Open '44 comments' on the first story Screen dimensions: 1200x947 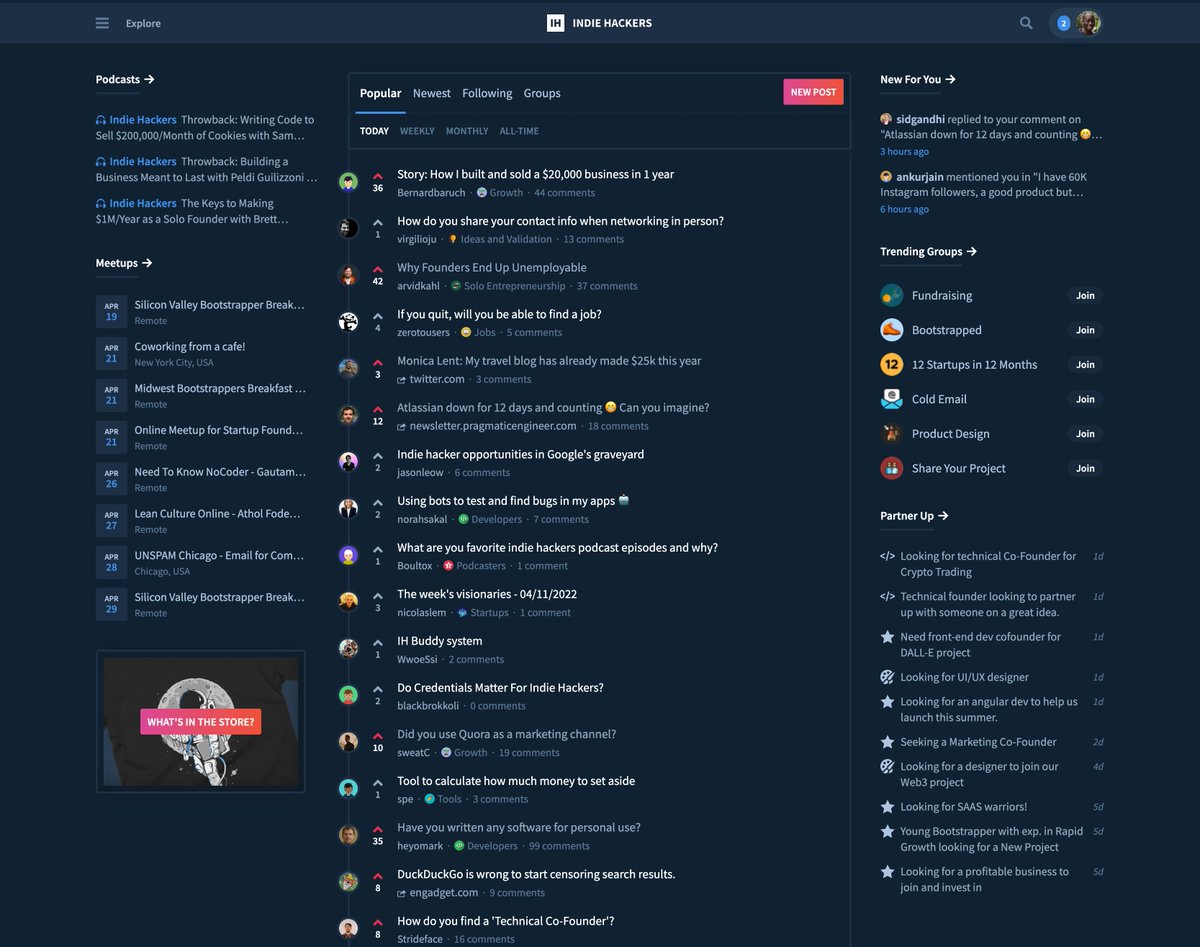pos(564,193)
